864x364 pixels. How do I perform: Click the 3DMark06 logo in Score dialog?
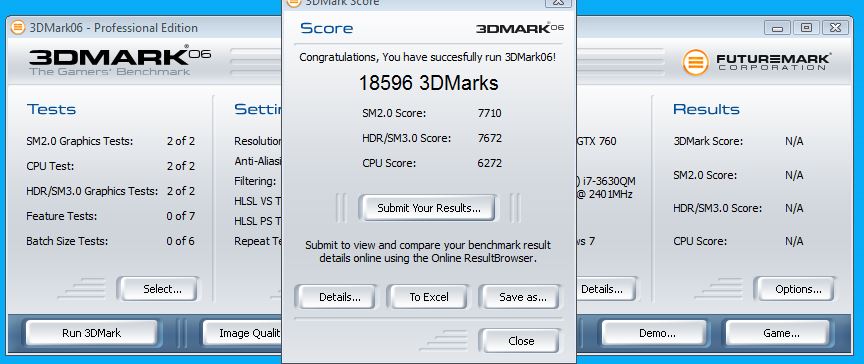coord(520,28)
